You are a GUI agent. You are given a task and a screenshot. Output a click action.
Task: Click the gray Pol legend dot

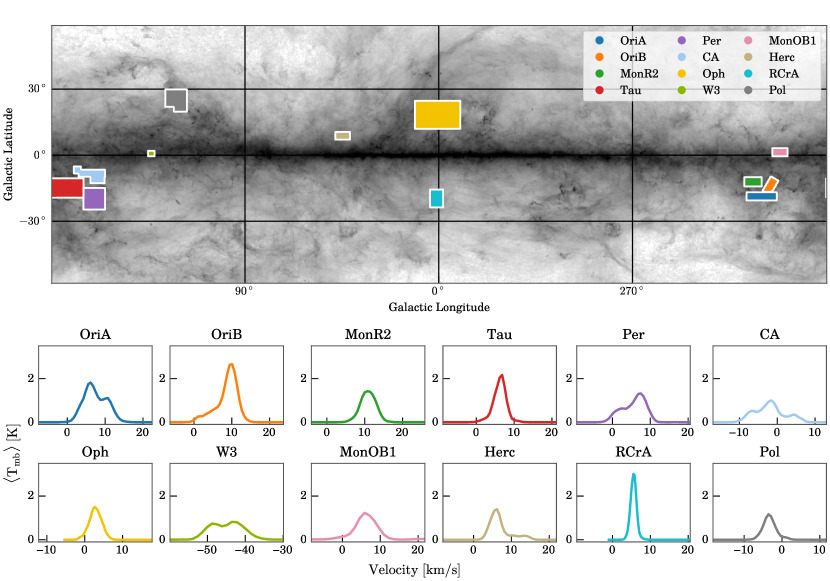[748, 90]
